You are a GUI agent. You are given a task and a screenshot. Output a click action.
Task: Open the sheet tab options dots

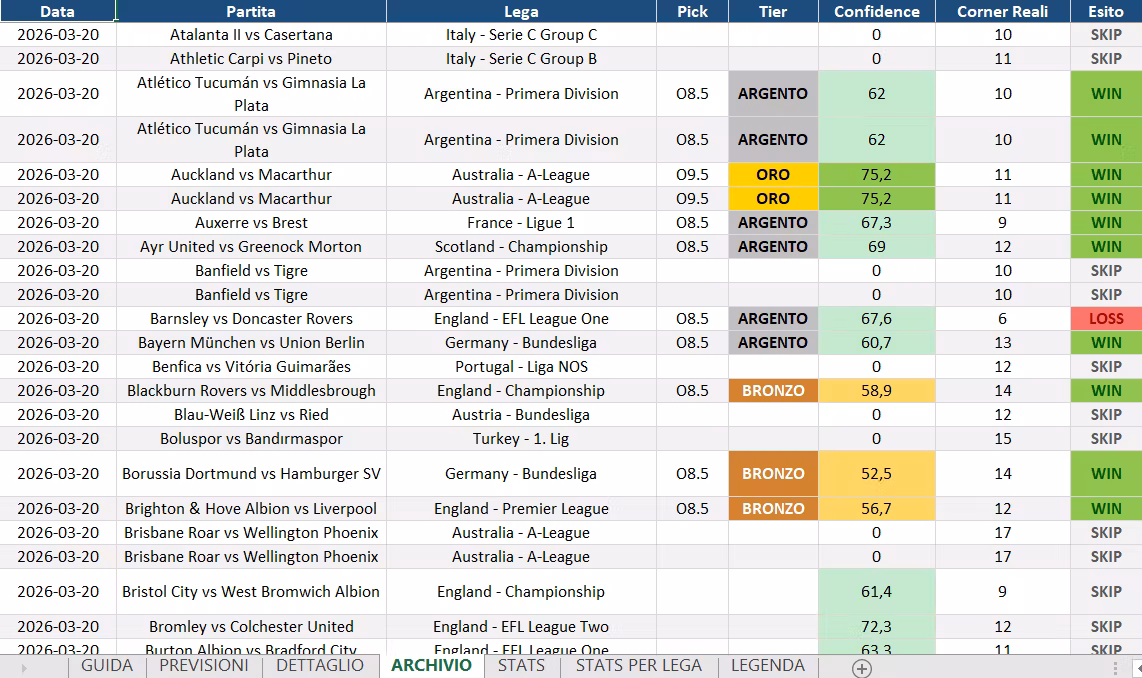click(1115, 667)
